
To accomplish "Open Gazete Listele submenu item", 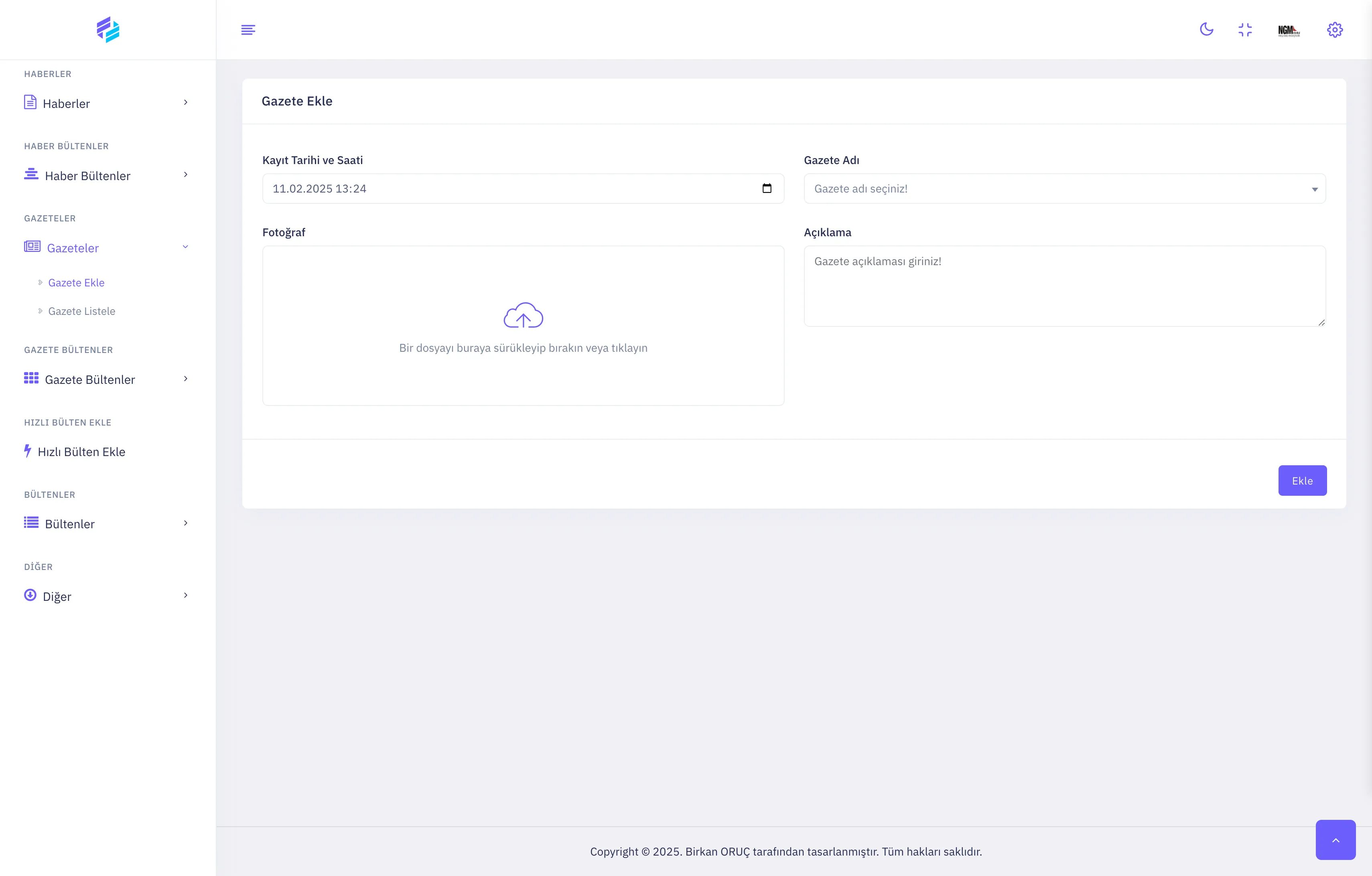I will pyautogui.click(x=81, y=311).
